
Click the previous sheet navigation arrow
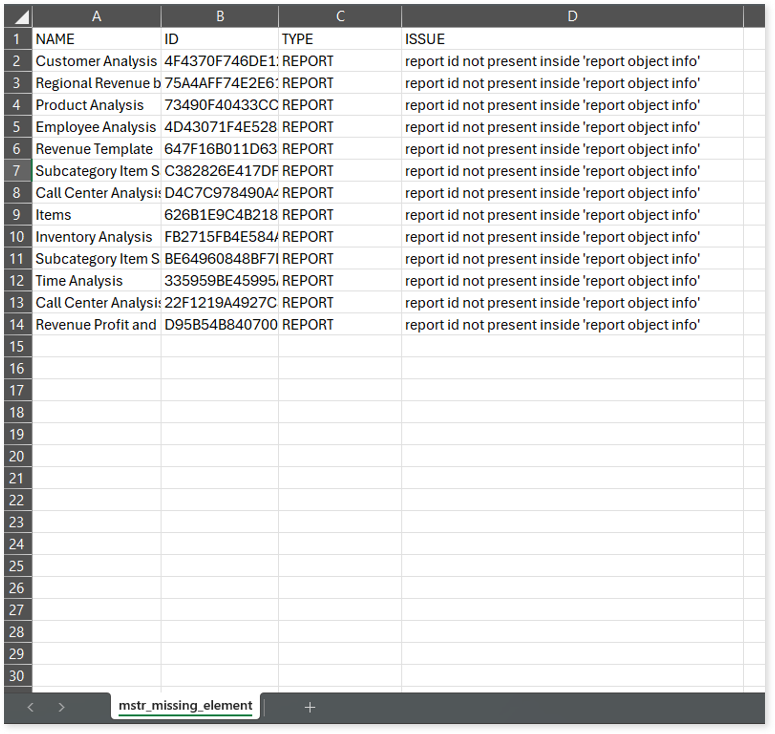click(31, 707)
